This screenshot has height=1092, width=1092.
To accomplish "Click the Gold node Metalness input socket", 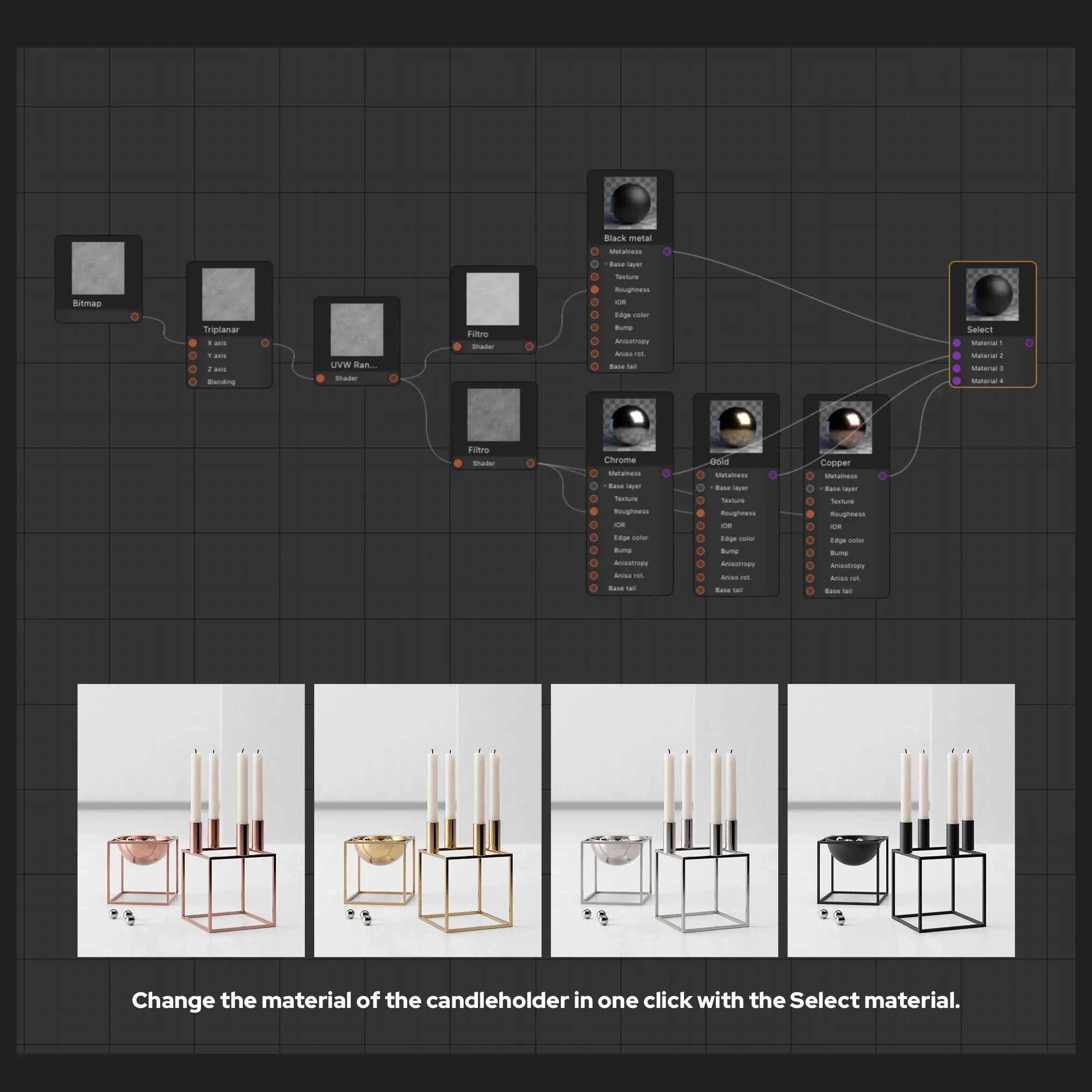I will pos(700,475).
